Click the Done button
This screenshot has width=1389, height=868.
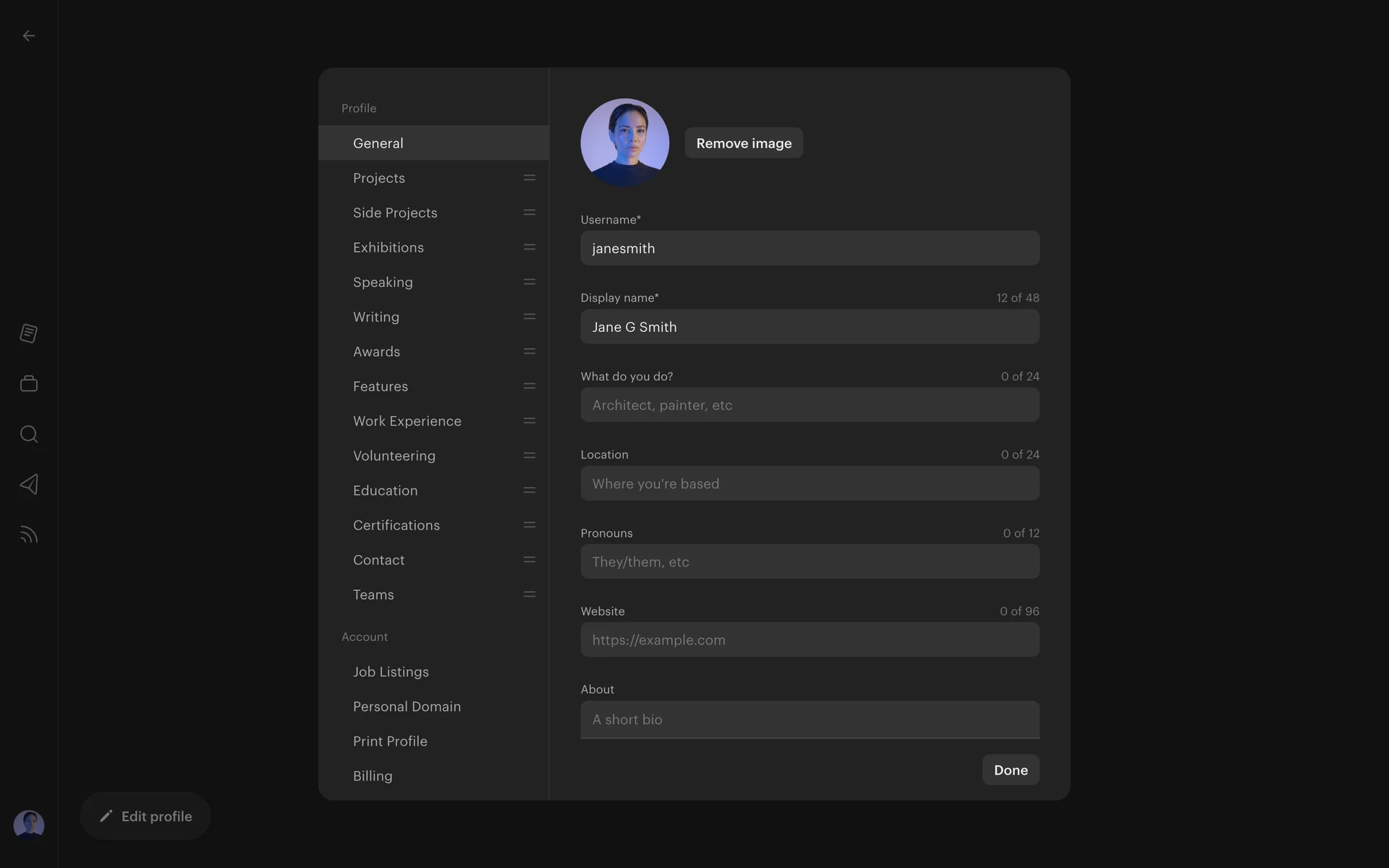[1010, 770]
